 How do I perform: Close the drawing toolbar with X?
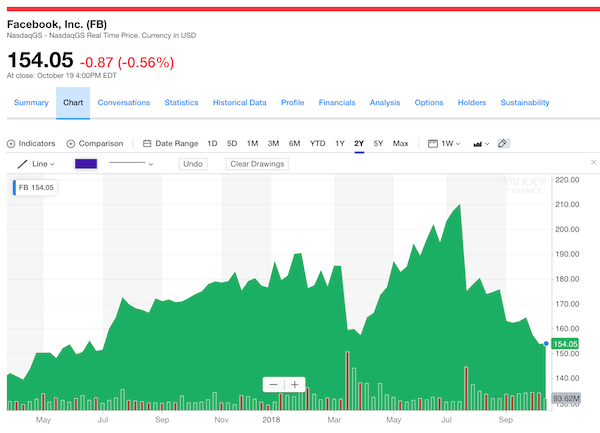click(x=593, y=162)
